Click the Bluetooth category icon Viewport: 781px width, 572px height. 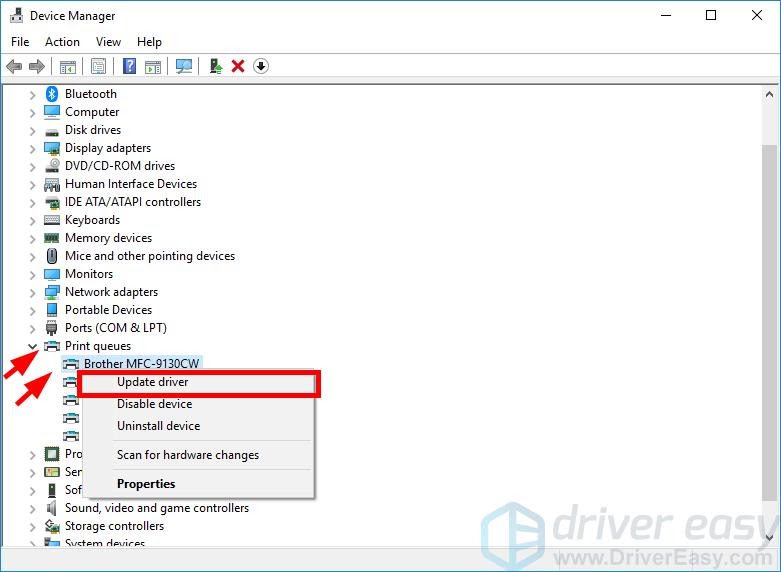52,94
